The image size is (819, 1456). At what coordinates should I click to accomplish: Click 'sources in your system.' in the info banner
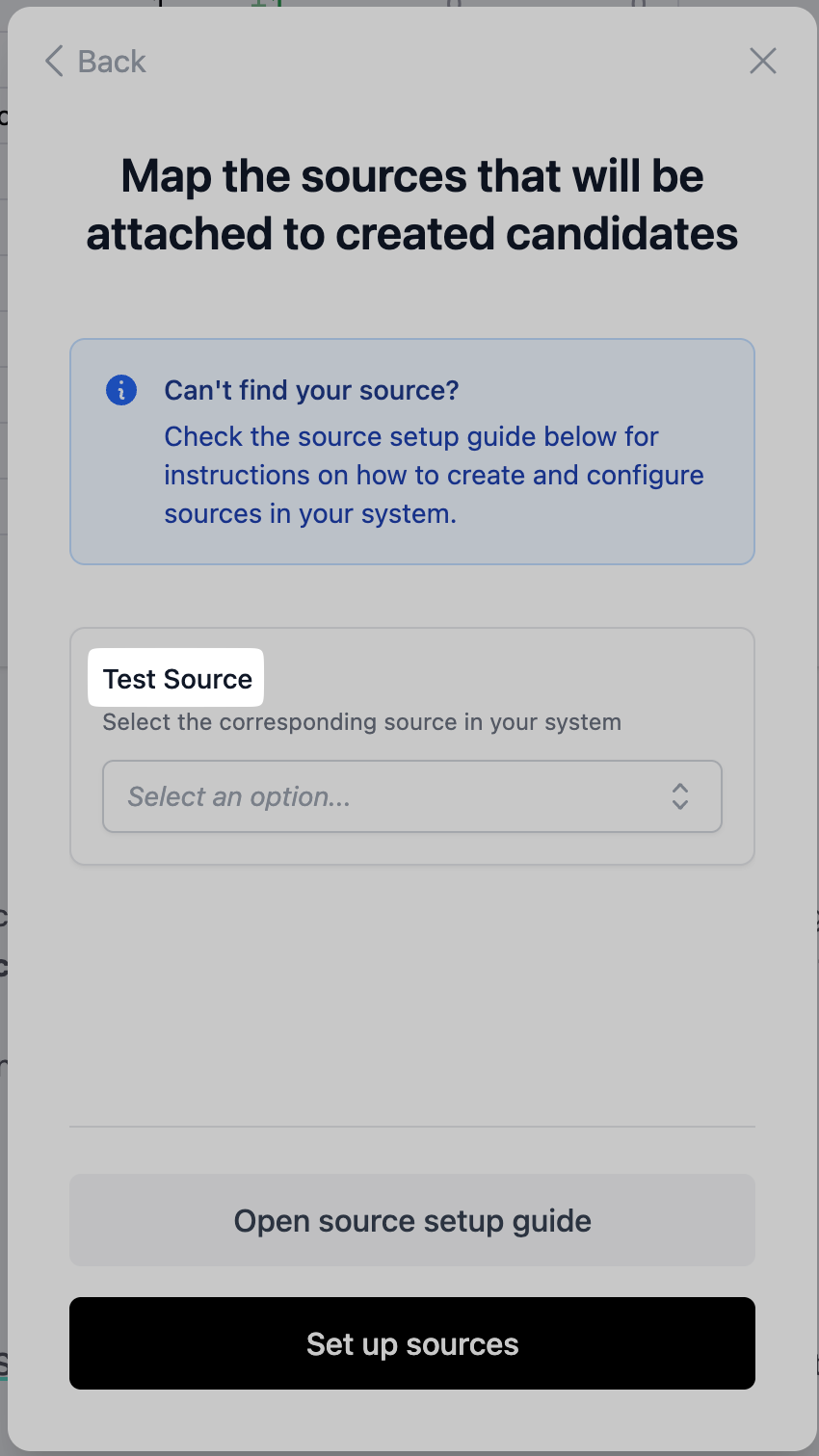(309, 514)
